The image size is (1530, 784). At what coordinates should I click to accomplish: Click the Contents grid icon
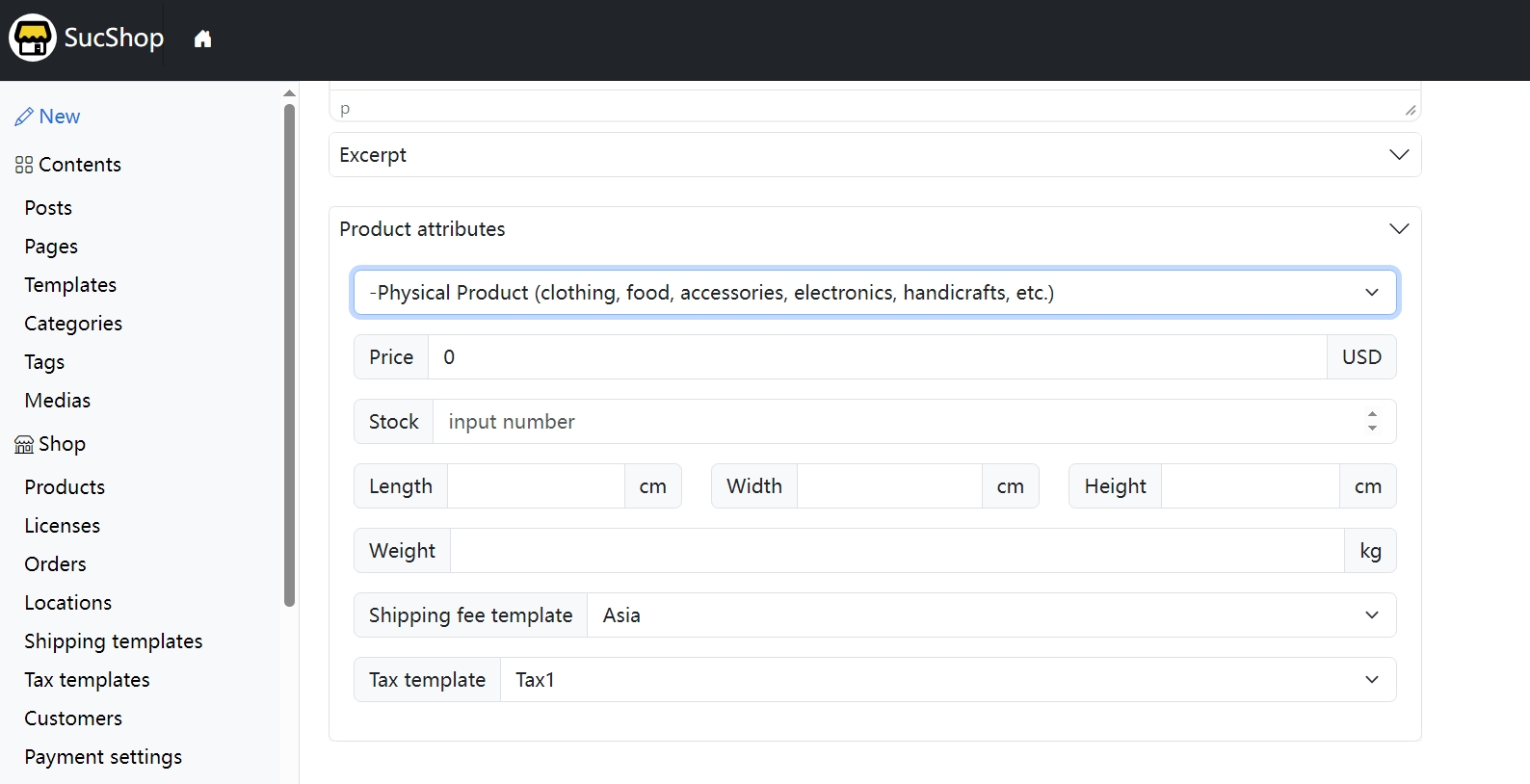tap(24, 165)
